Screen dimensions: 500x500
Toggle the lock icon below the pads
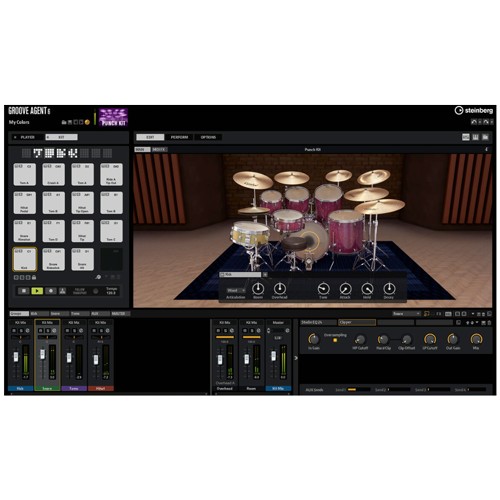tap(34, 277)
